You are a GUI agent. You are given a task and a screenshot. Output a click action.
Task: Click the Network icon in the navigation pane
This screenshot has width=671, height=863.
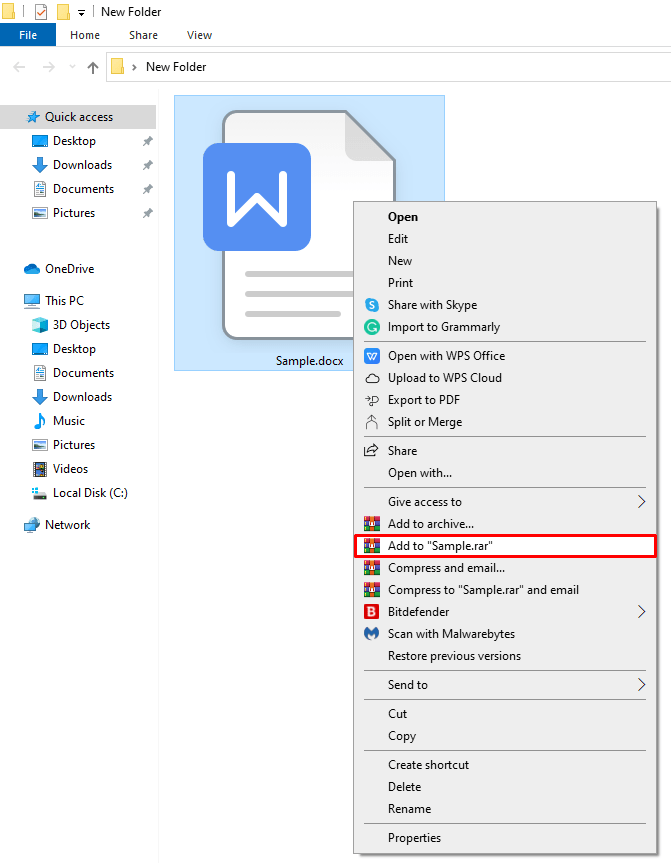pyautogui.click(x=32, y=525)
